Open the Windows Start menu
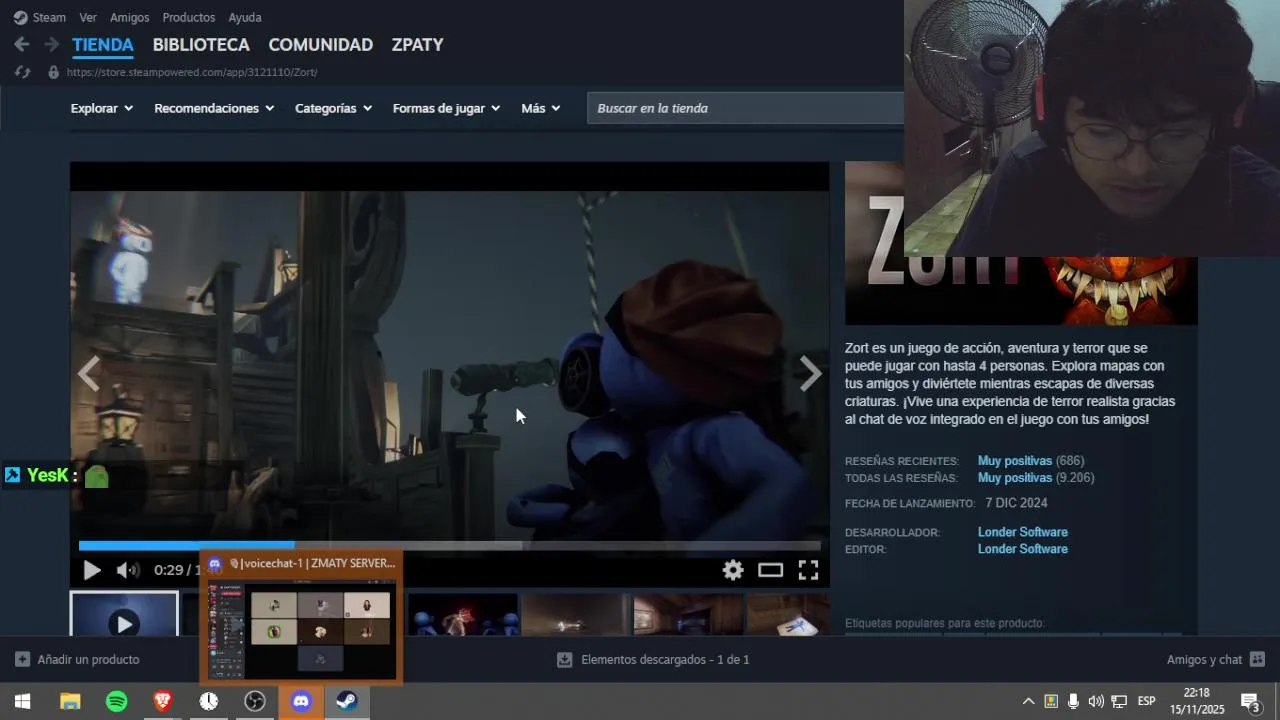 pos(22,701)
